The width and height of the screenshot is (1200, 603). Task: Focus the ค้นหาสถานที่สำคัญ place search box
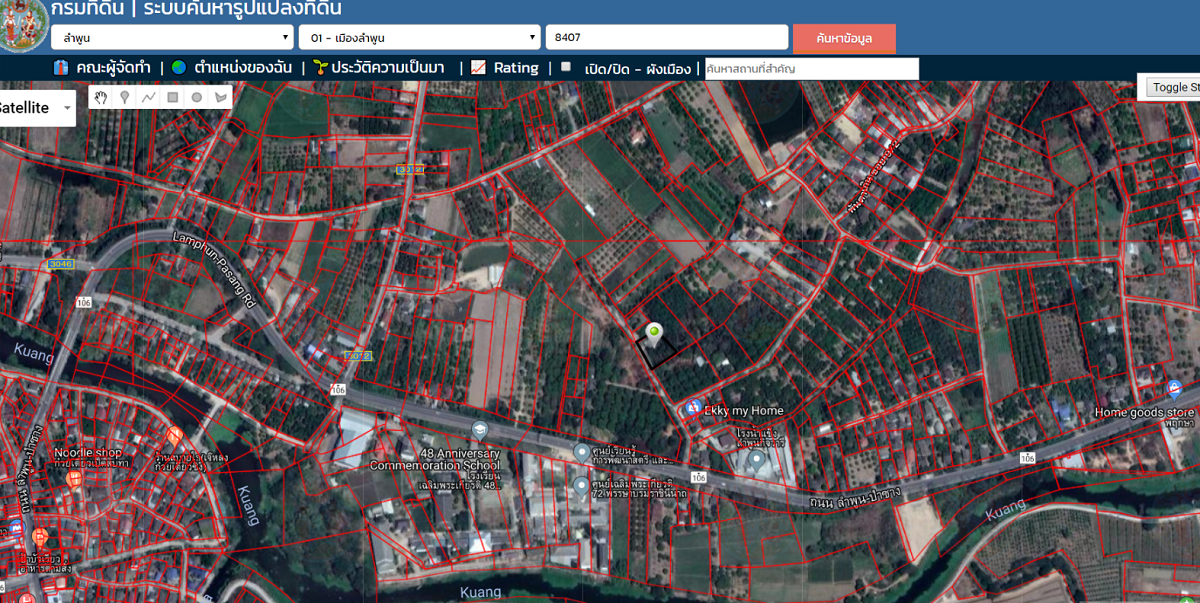(811, 69)
